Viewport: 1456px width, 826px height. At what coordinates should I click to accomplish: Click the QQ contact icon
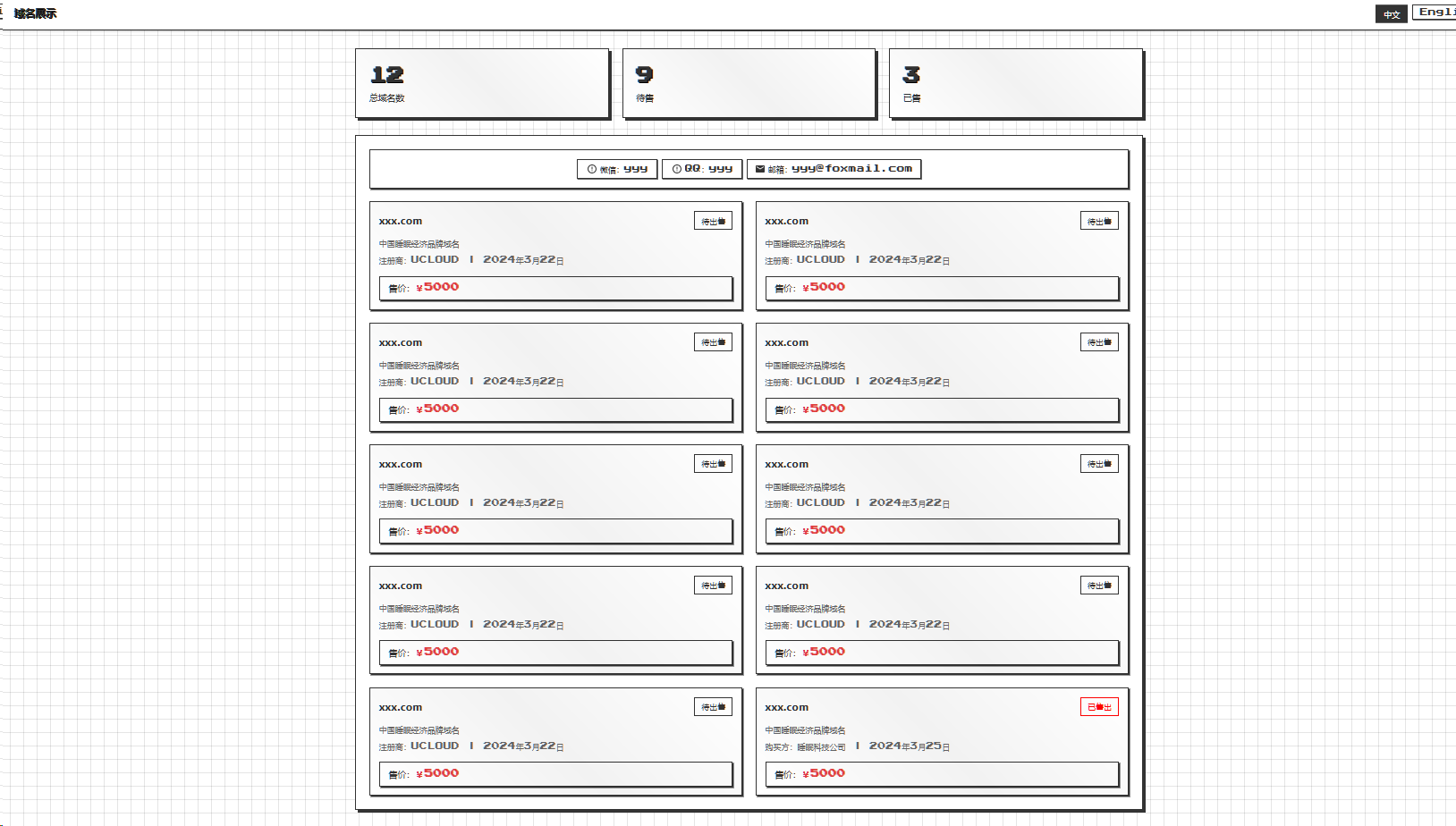point(677,169)
